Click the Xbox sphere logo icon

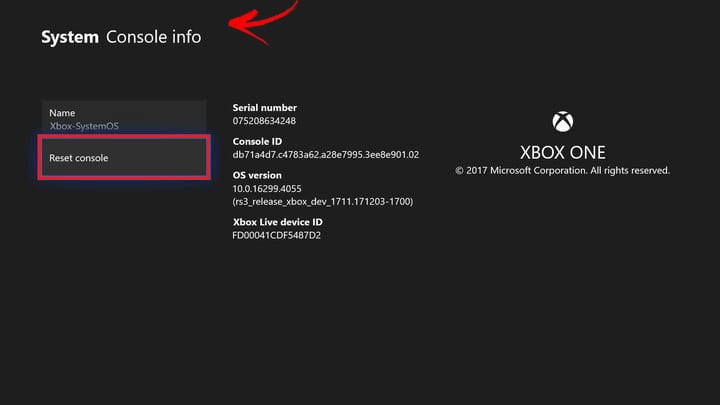click(x=562, y=122)
